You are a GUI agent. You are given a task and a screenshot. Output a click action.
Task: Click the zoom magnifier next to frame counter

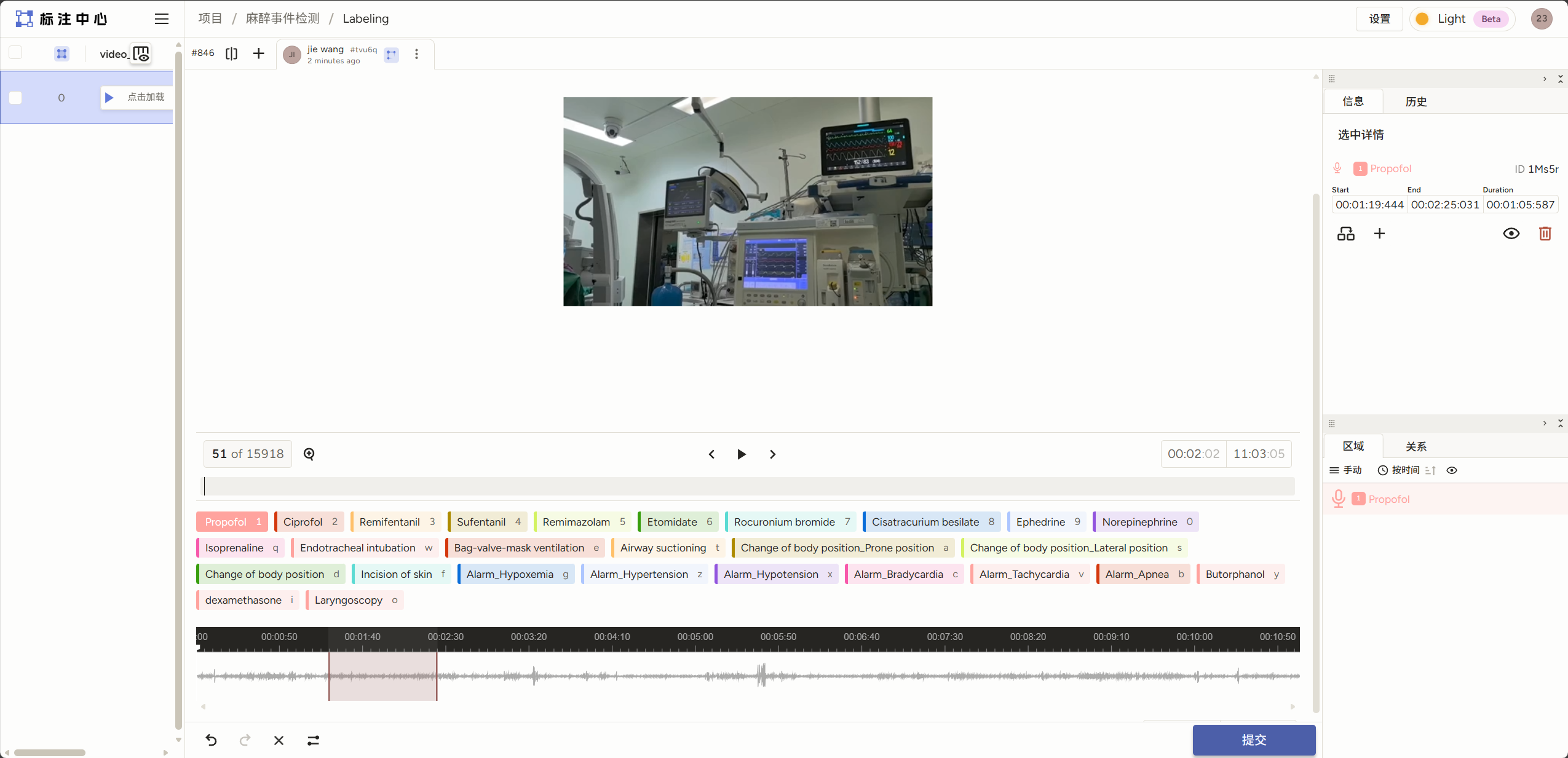pos(309,454)
